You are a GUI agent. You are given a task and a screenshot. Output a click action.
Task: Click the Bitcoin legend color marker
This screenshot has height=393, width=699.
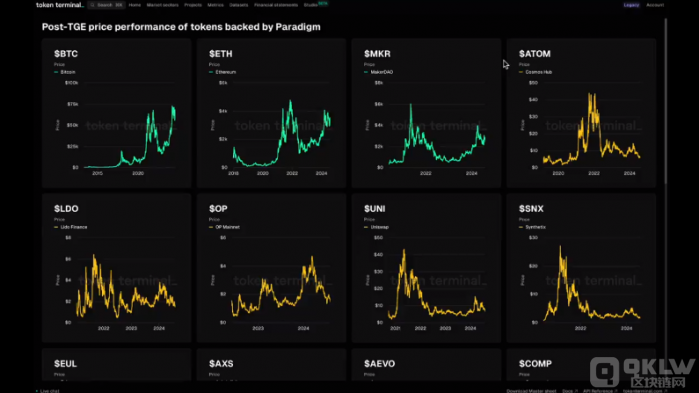click(56, 72)
